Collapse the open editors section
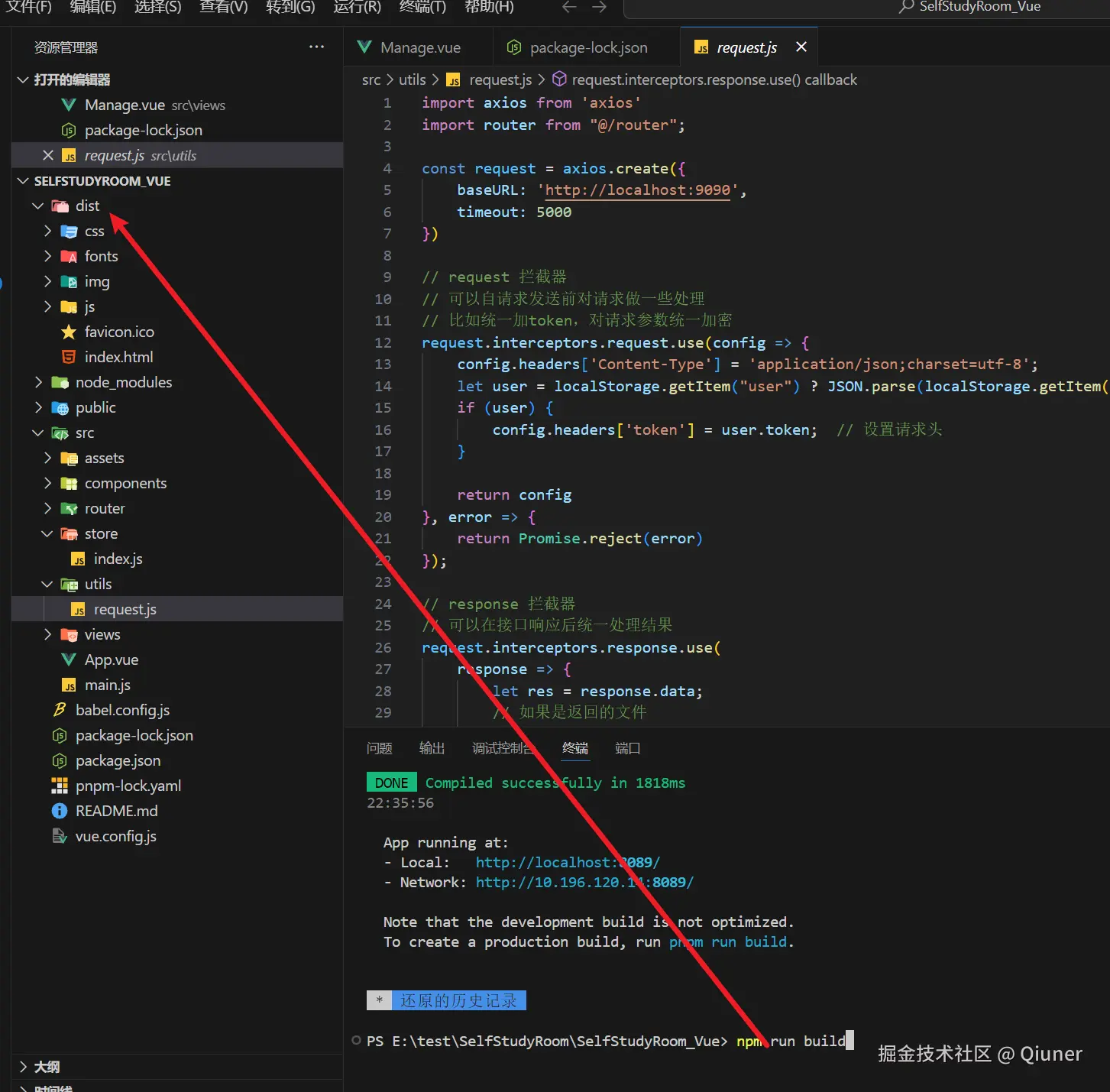Viewport: 1110px width, 1092px height. [23, 79]
